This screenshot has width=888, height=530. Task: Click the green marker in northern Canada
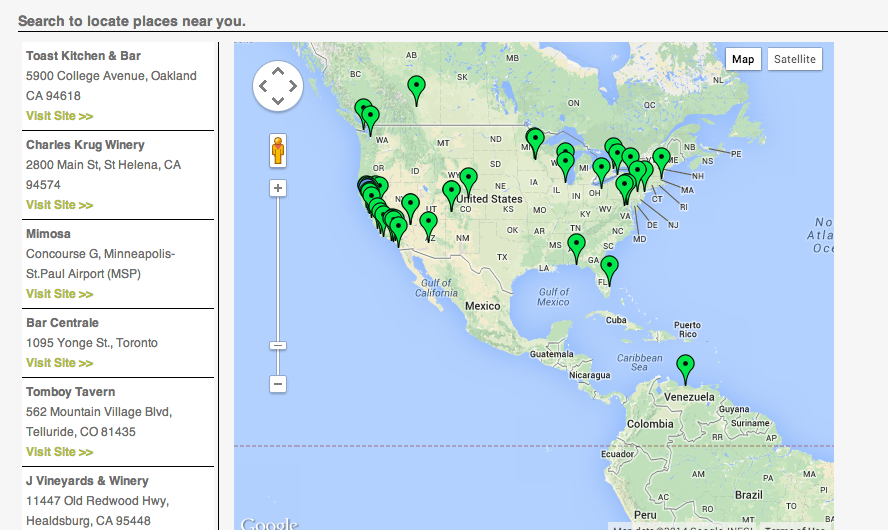click(x=417, y=89)
